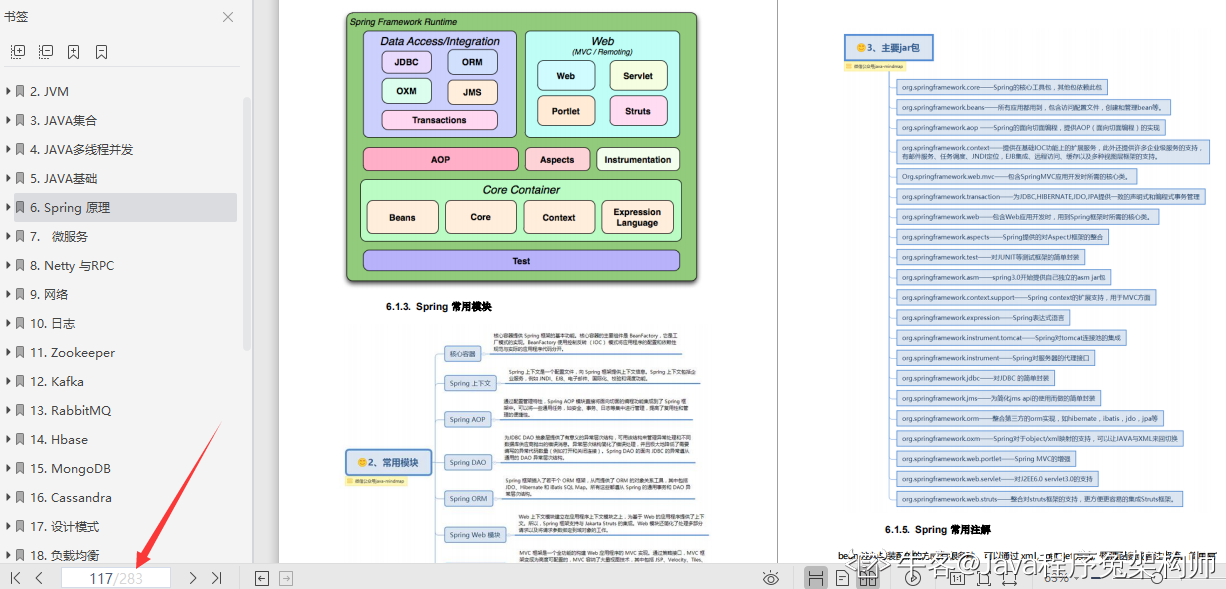This screenshot has height=589, width=1226.
Task: Expand the 3. JAVA集合 bookmark
Action: (x=8, y=120)
